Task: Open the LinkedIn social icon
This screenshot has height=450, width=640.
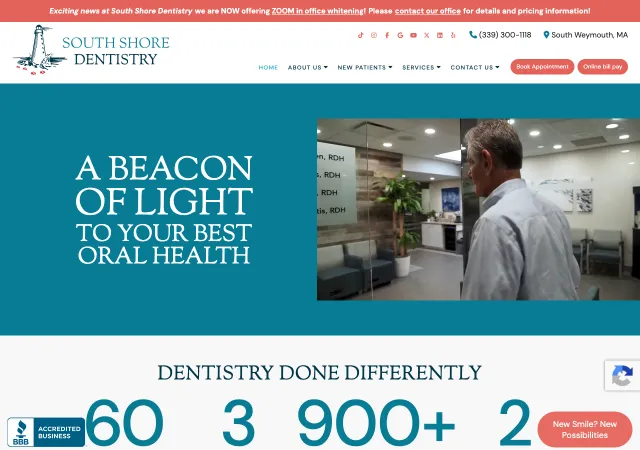Action: [x=440, y=35]
